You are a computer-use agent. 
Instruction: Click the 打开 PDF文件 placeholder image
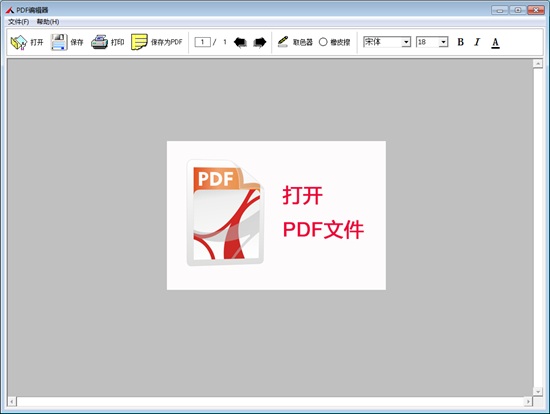point(276,215)
